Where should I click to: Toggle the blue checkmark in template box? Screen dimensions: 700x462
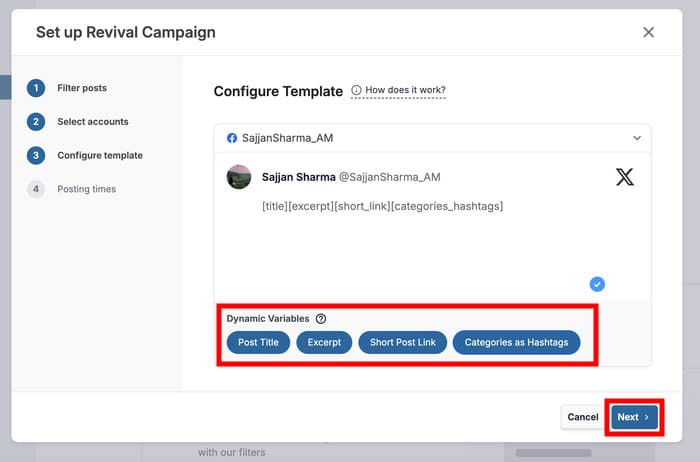pyautogui.click(x=597, y=283)
